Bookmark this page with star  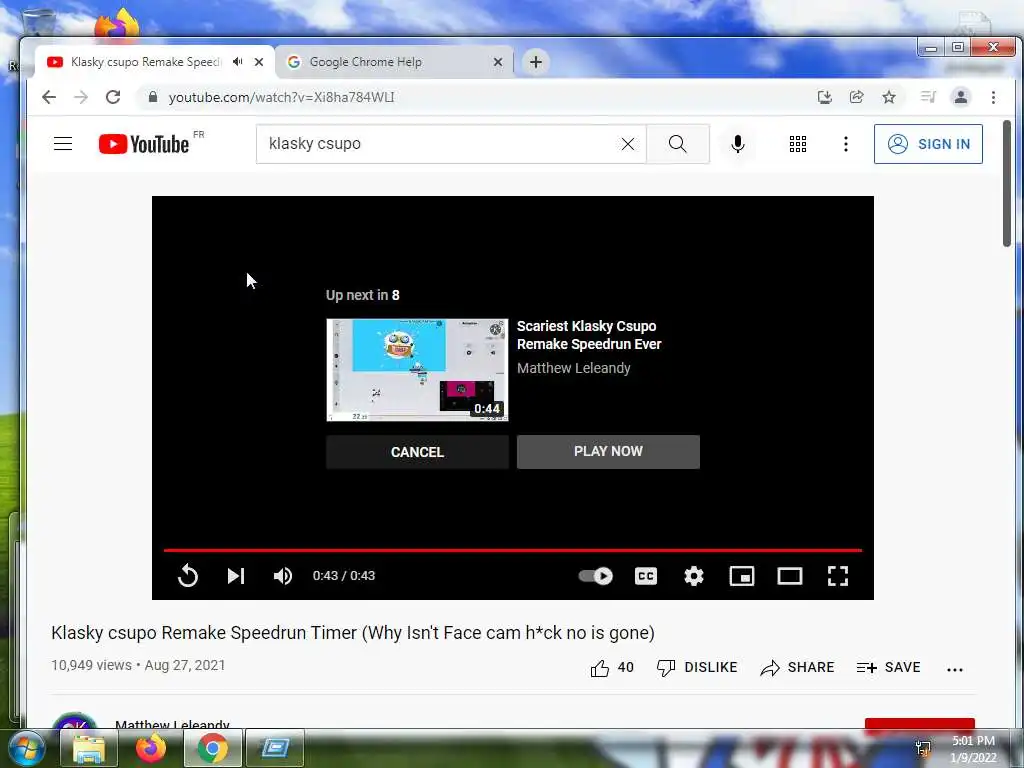pos(889,97)
